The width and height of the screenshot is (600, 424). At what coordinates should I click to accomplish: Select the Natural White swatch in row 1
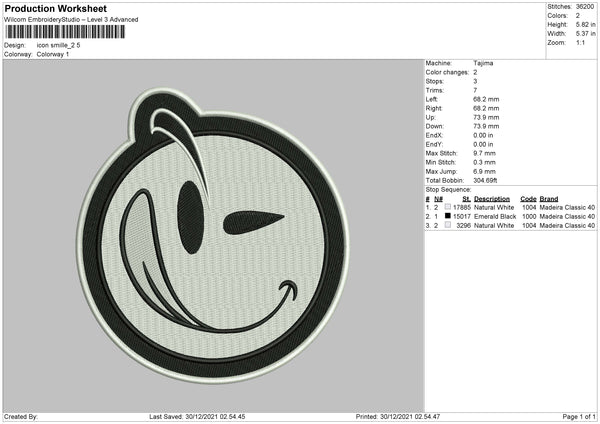pos(448,207)
